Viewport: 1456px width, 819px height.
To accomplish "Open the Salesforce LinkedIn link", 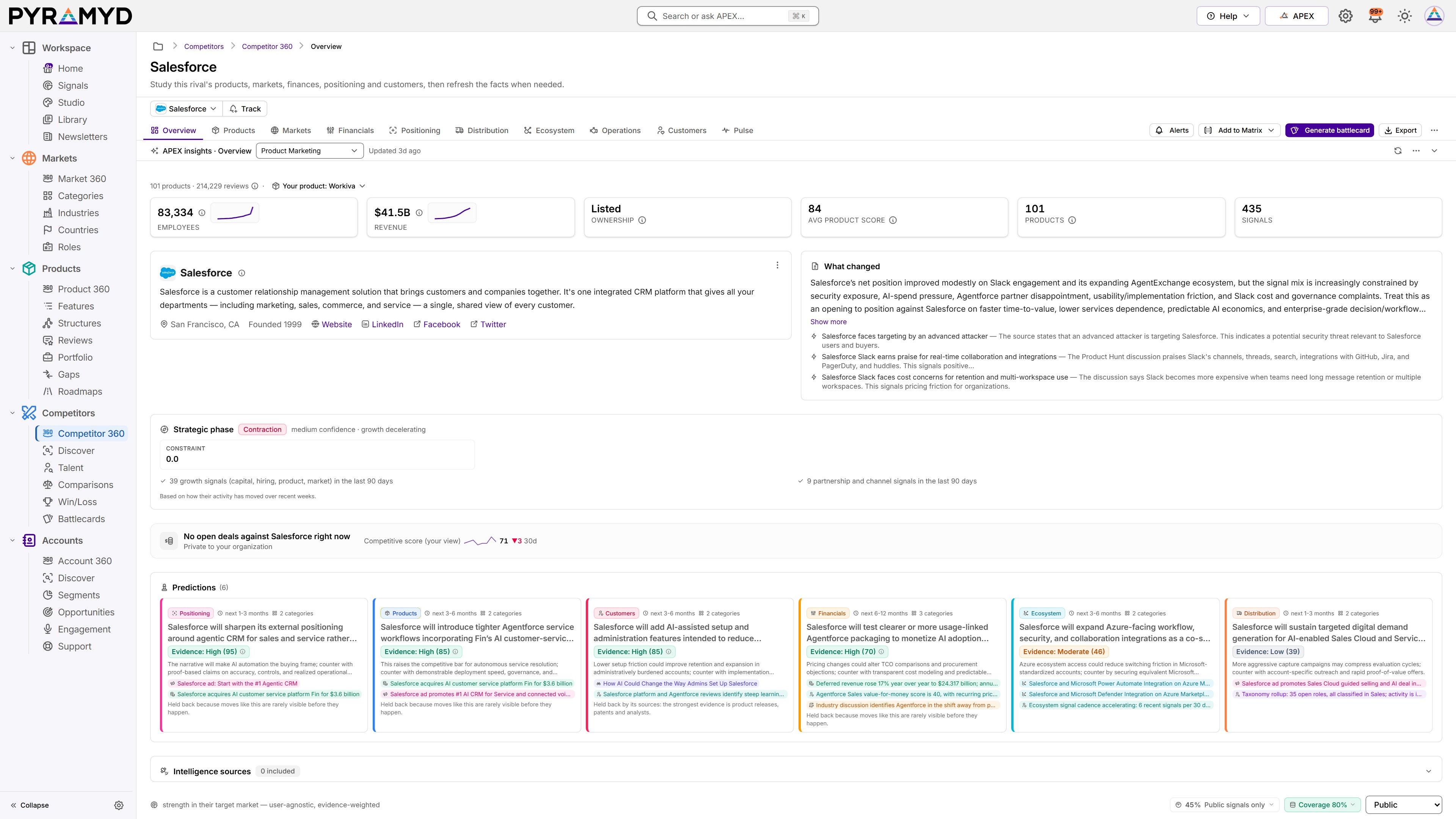I will [x=382, y=325].
